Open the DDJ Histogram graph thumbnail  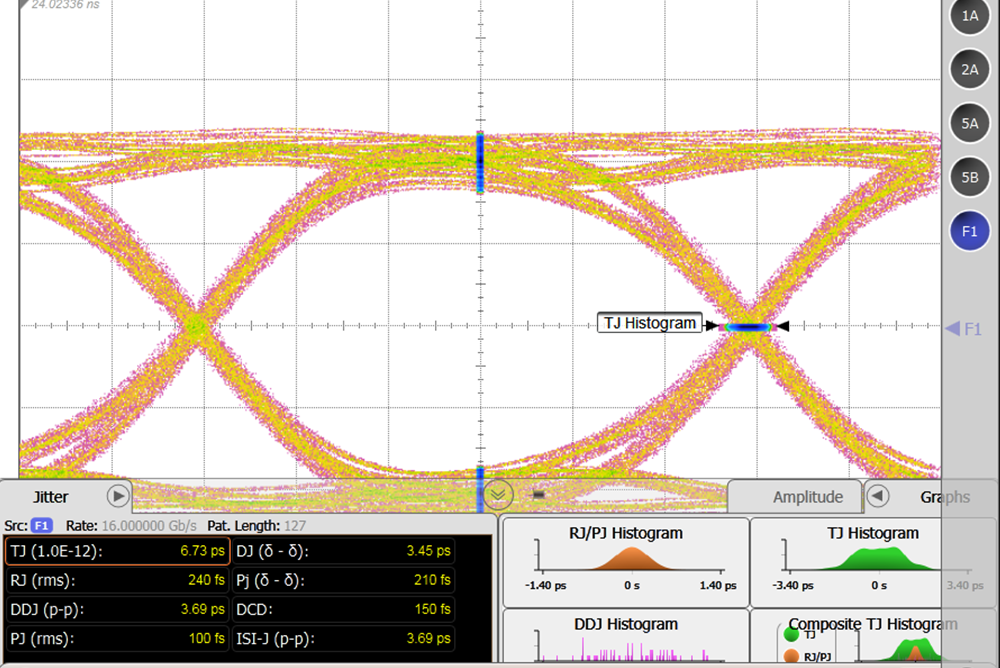click(x=625, y=638)
